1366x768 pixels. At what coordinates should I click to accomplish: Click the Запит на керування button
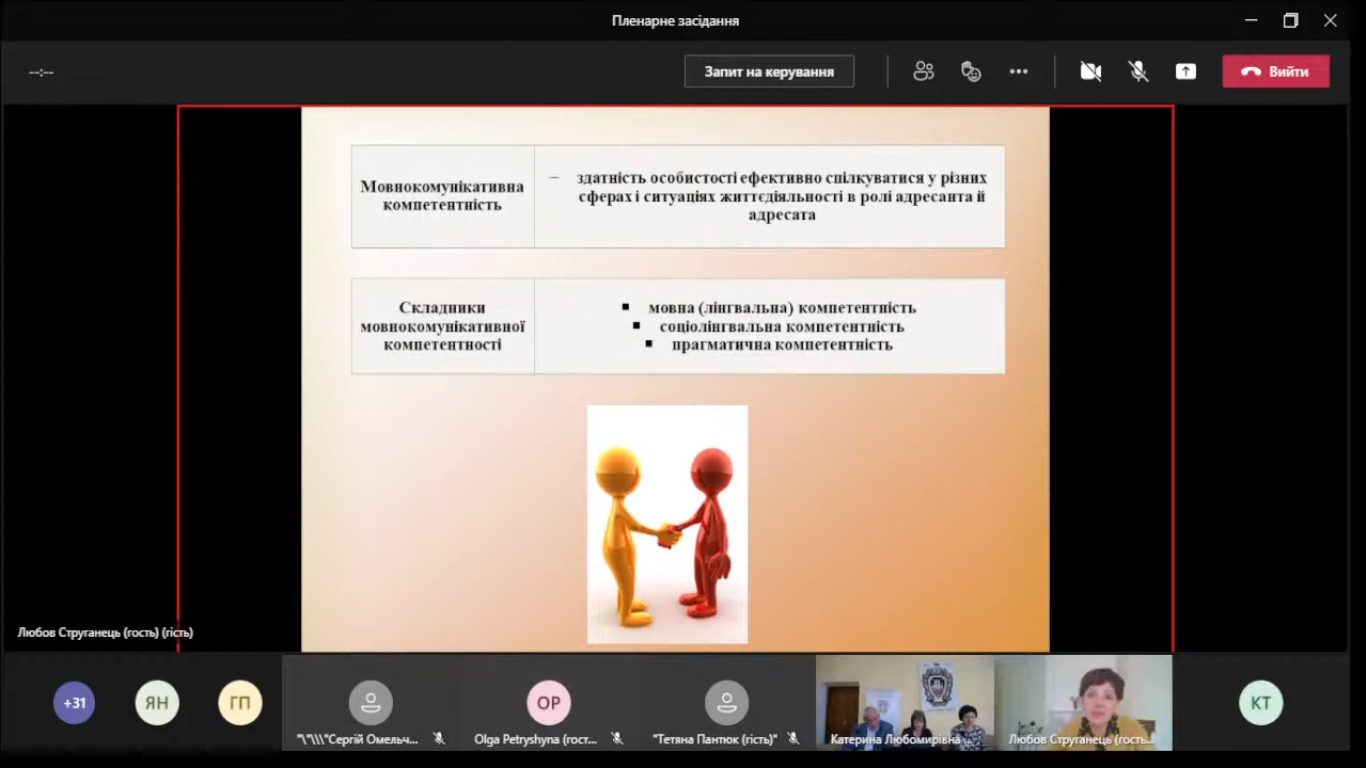769,72
